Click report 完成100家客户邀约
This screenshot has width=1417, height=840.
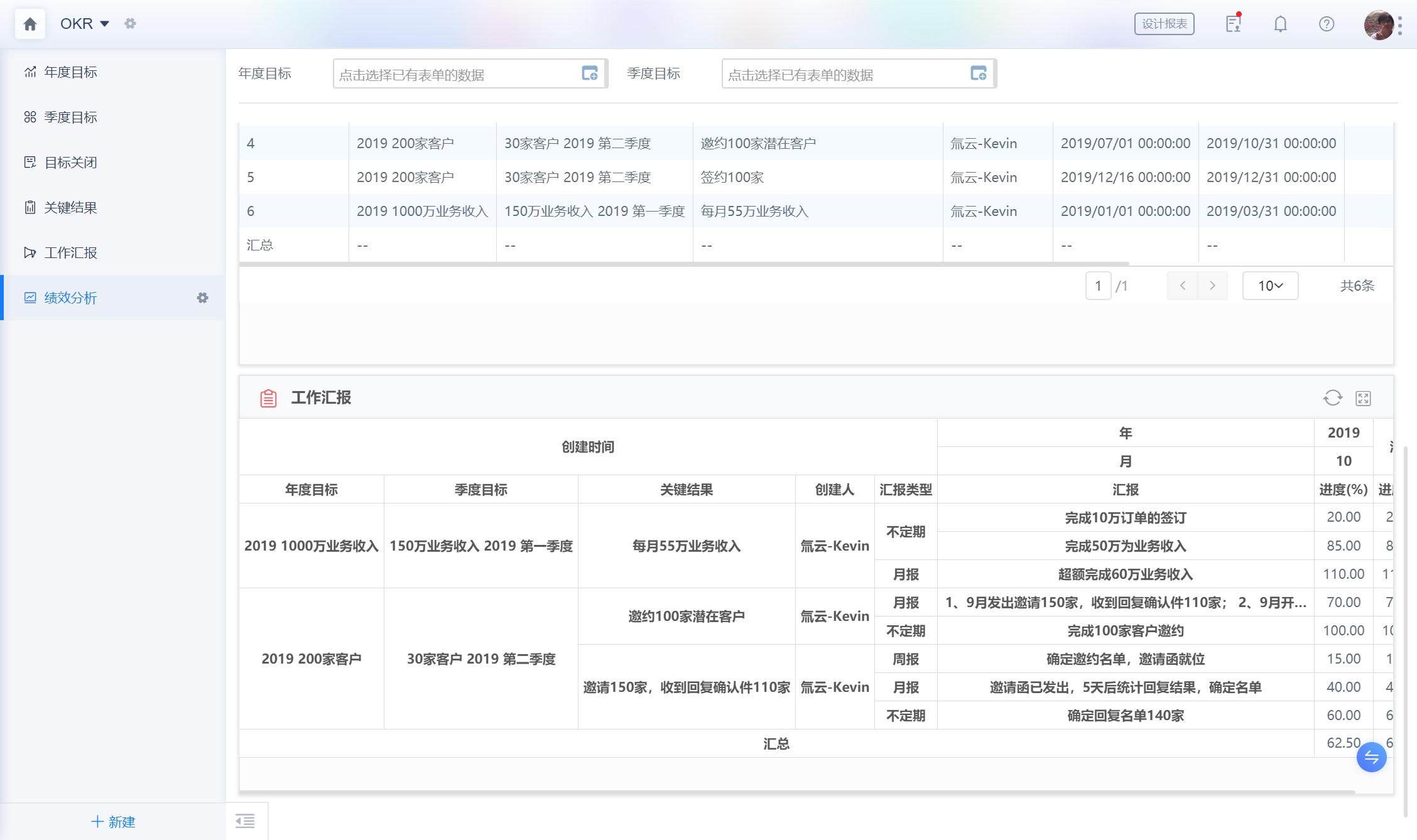(x=1126, y=631)
